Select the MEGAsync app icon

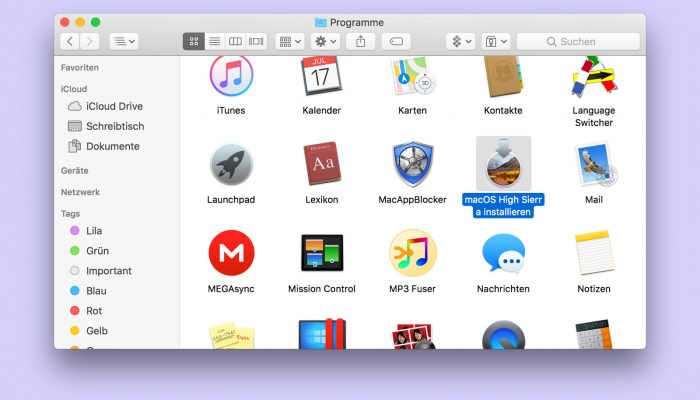pyautogui.click(x=231, y=253)
